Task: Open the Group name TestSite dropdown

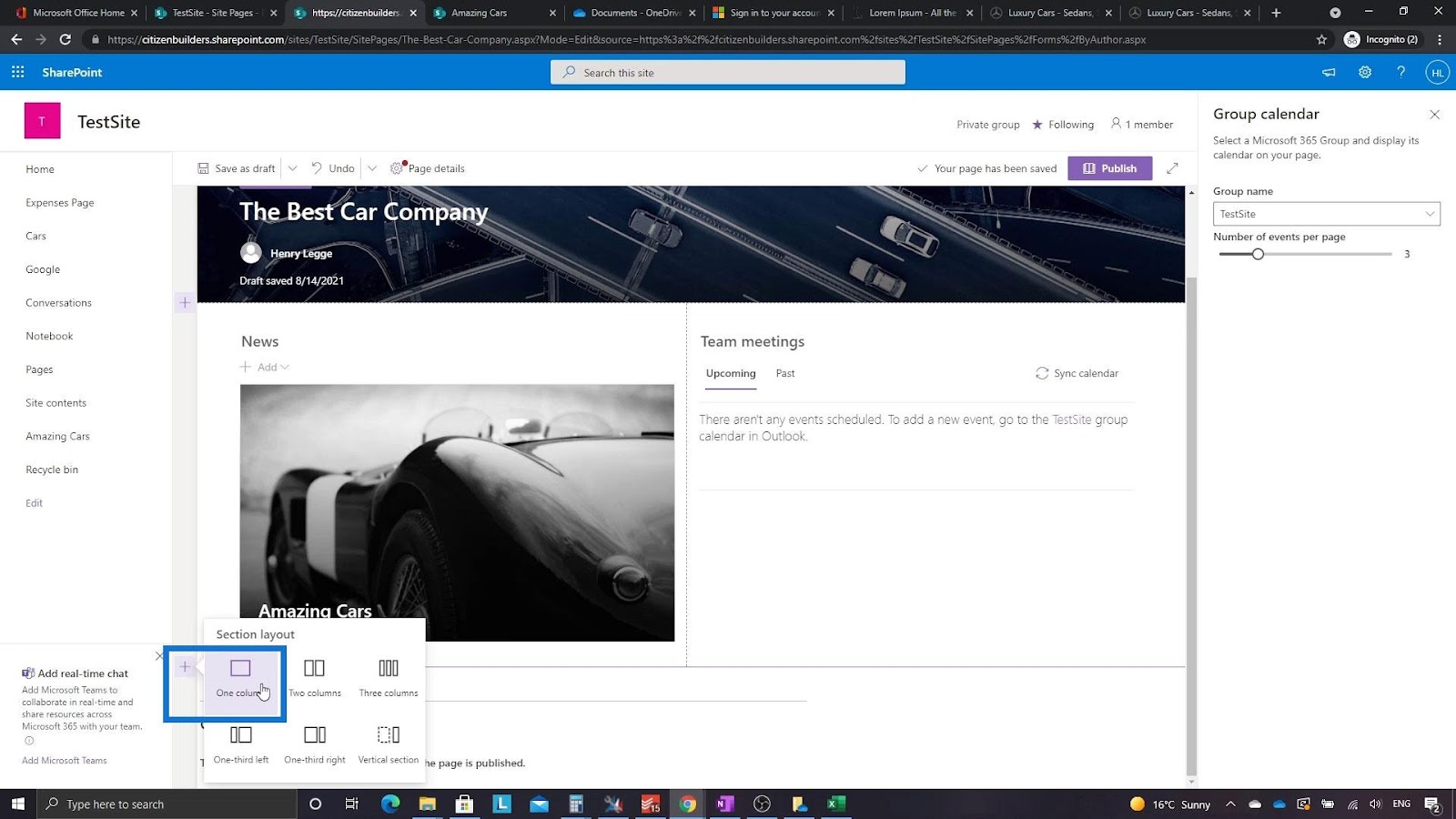Action: 1326,214
